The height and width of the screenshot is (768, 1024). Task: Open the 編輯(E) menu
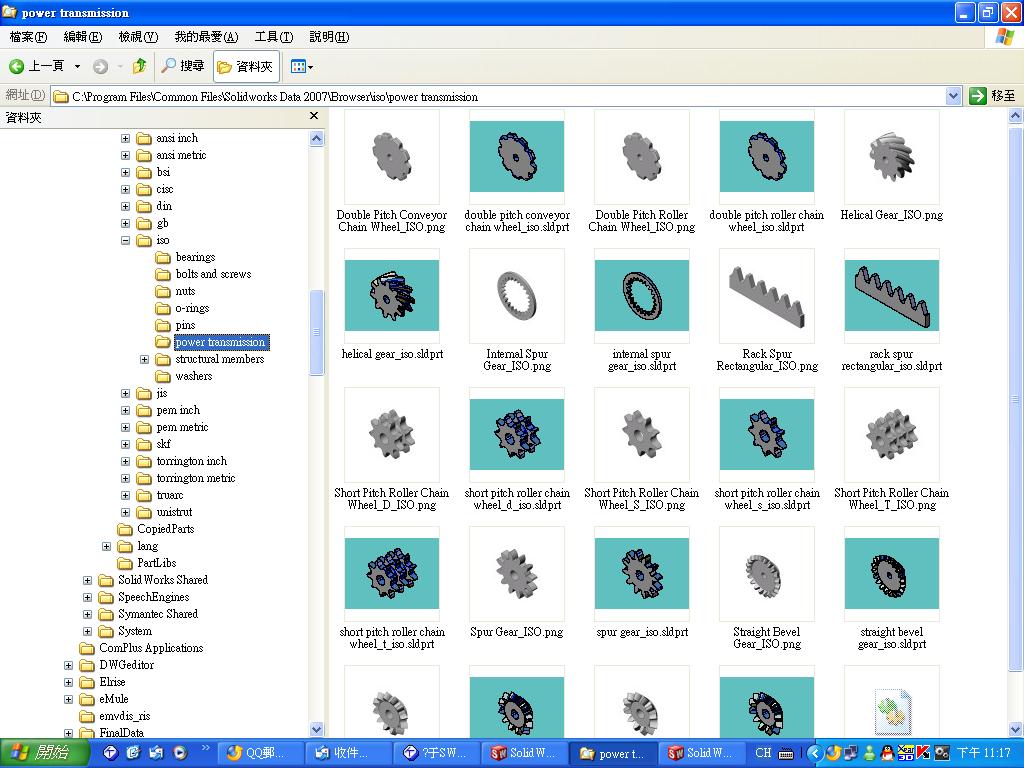click(82, 37)
